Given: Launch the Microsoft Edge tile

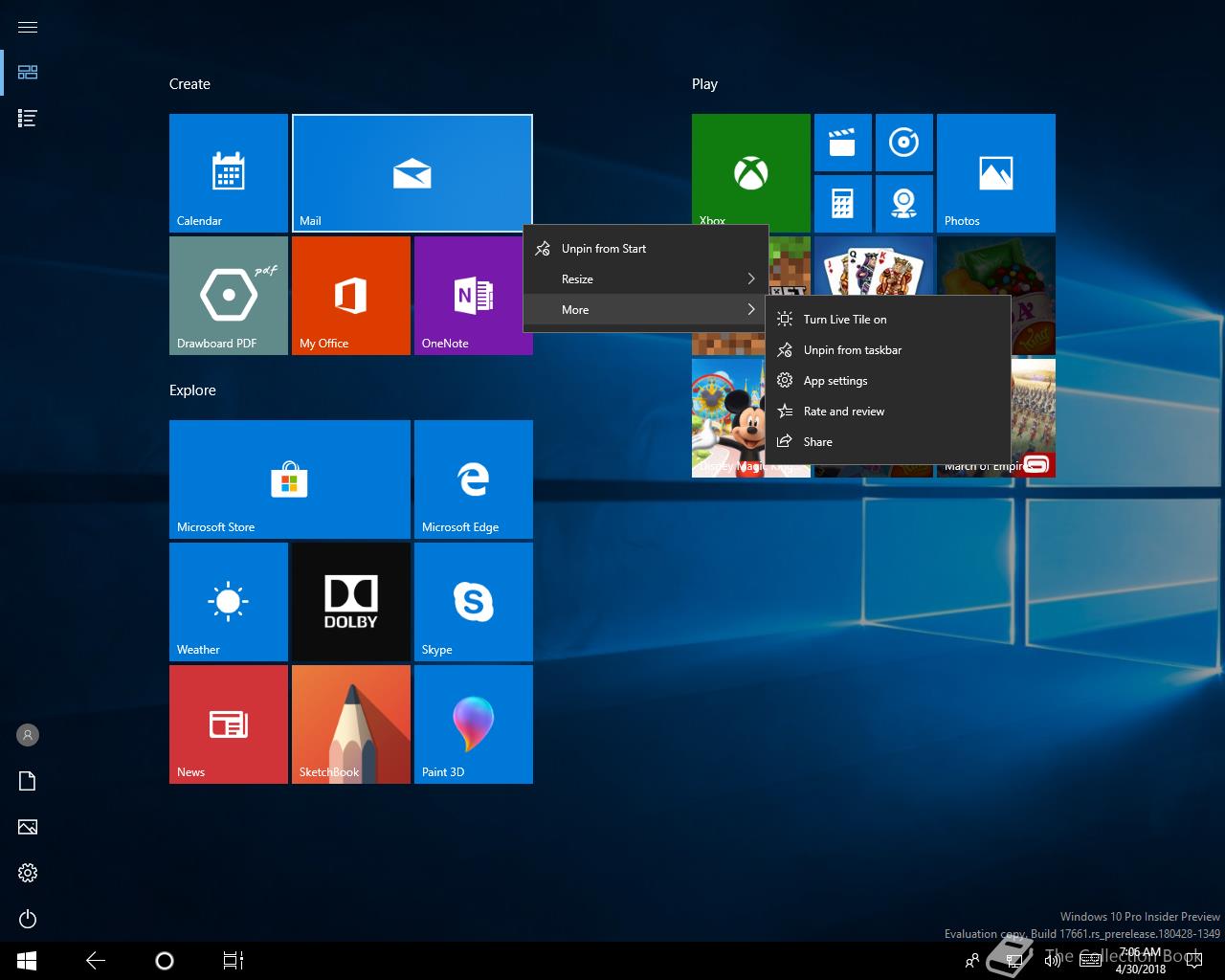Looking at the screenshot, I should click(474, 479).
